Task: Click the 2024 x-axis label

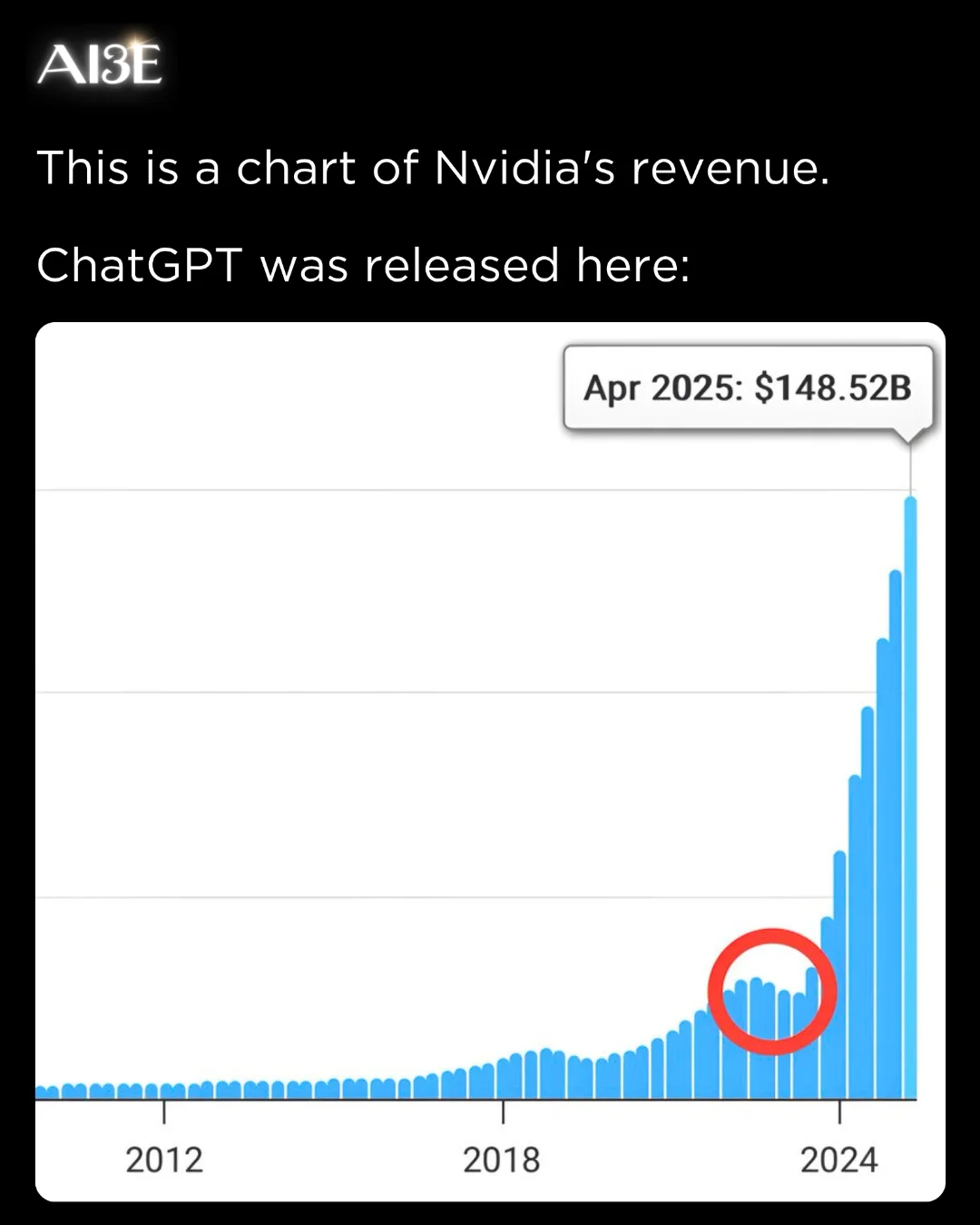Action: click(x=839, y=1160)
